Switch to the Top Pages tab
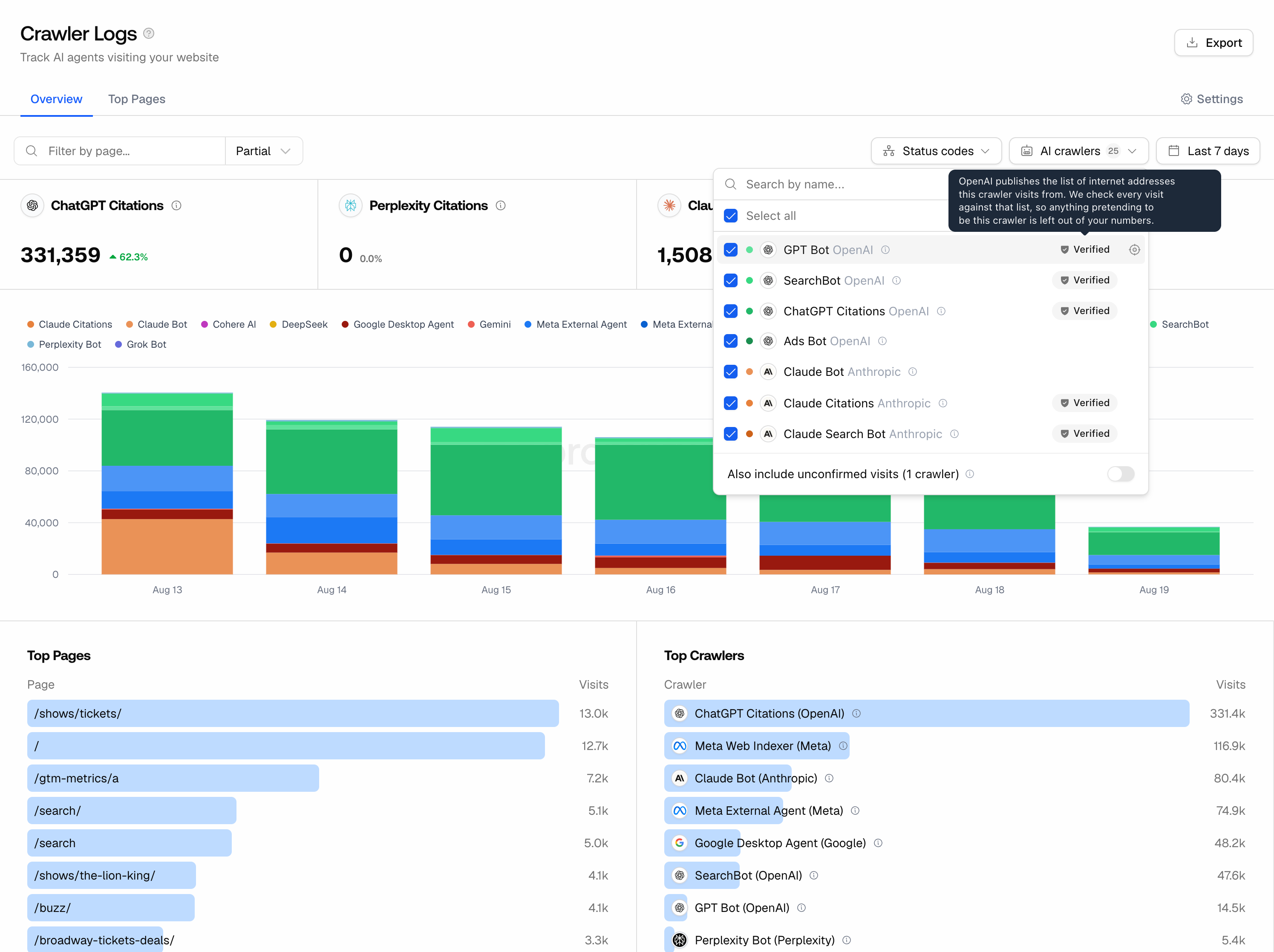This screenshot has width=1274, height=952. click(136, 99)
